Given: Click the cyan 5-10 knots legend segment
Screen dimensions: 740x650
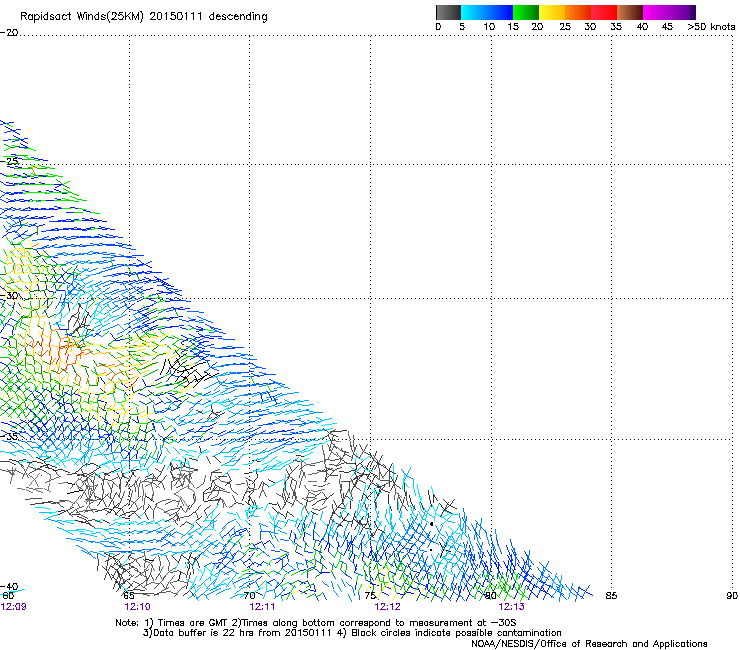Looking at the screenshot, I should tap(474, 12).
